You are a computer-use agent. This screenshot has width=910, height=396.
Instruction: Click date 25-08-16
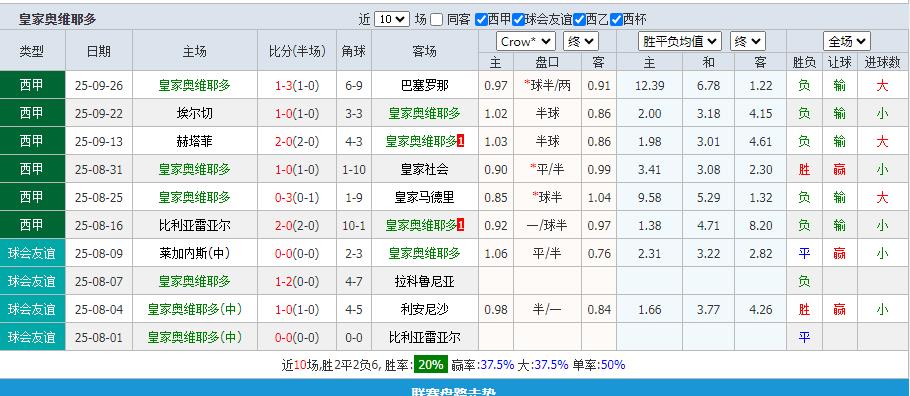pyautogui.click(x=99, y=225)
